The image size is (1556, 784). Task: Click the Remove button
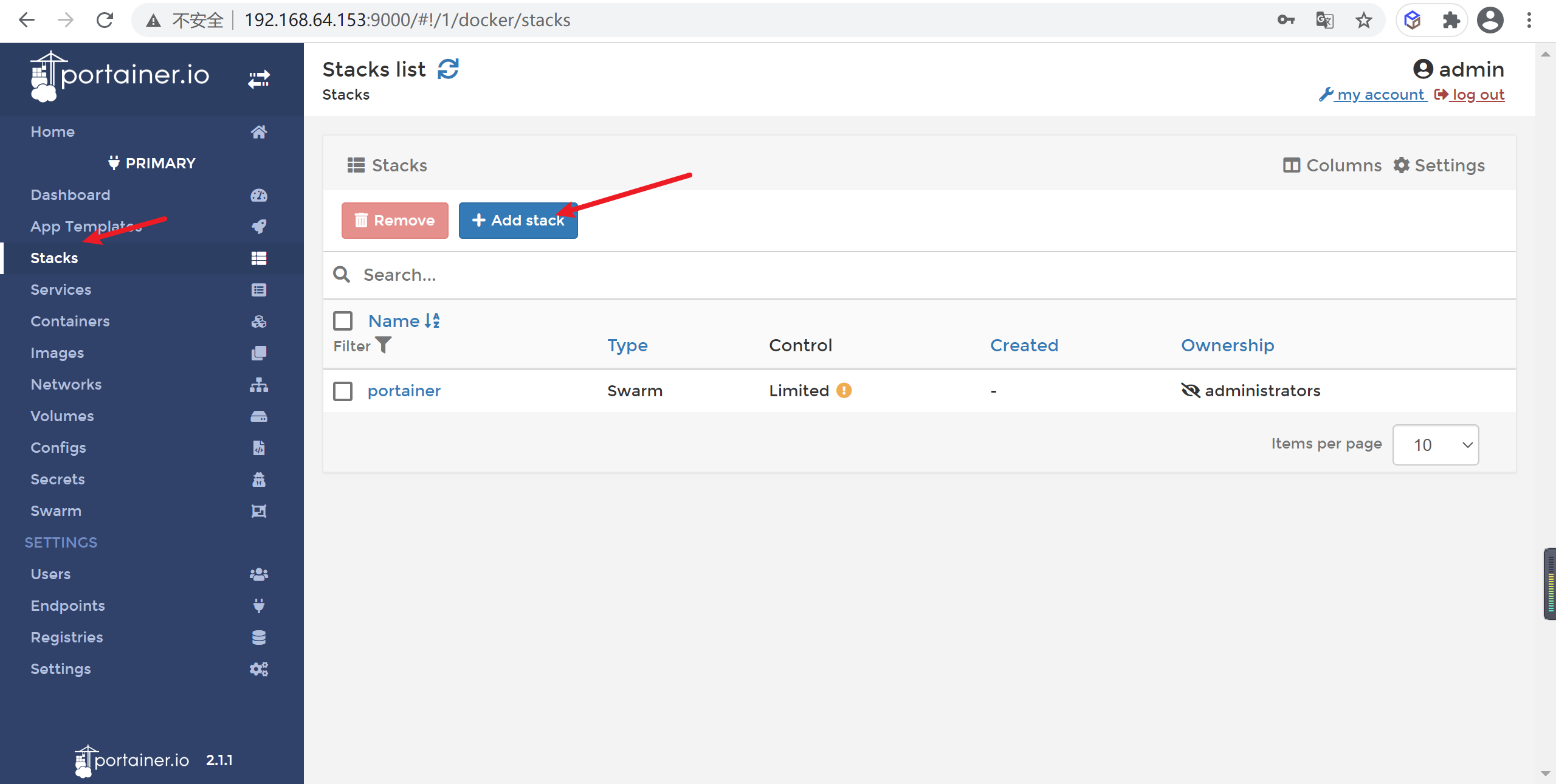pyautogui.click(x=395, y=219)
